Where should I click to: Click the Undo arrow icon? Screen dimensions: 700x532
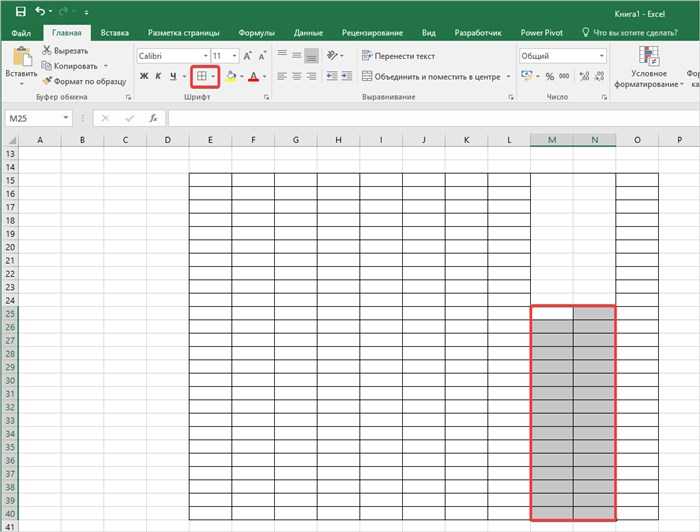point(40,11)
